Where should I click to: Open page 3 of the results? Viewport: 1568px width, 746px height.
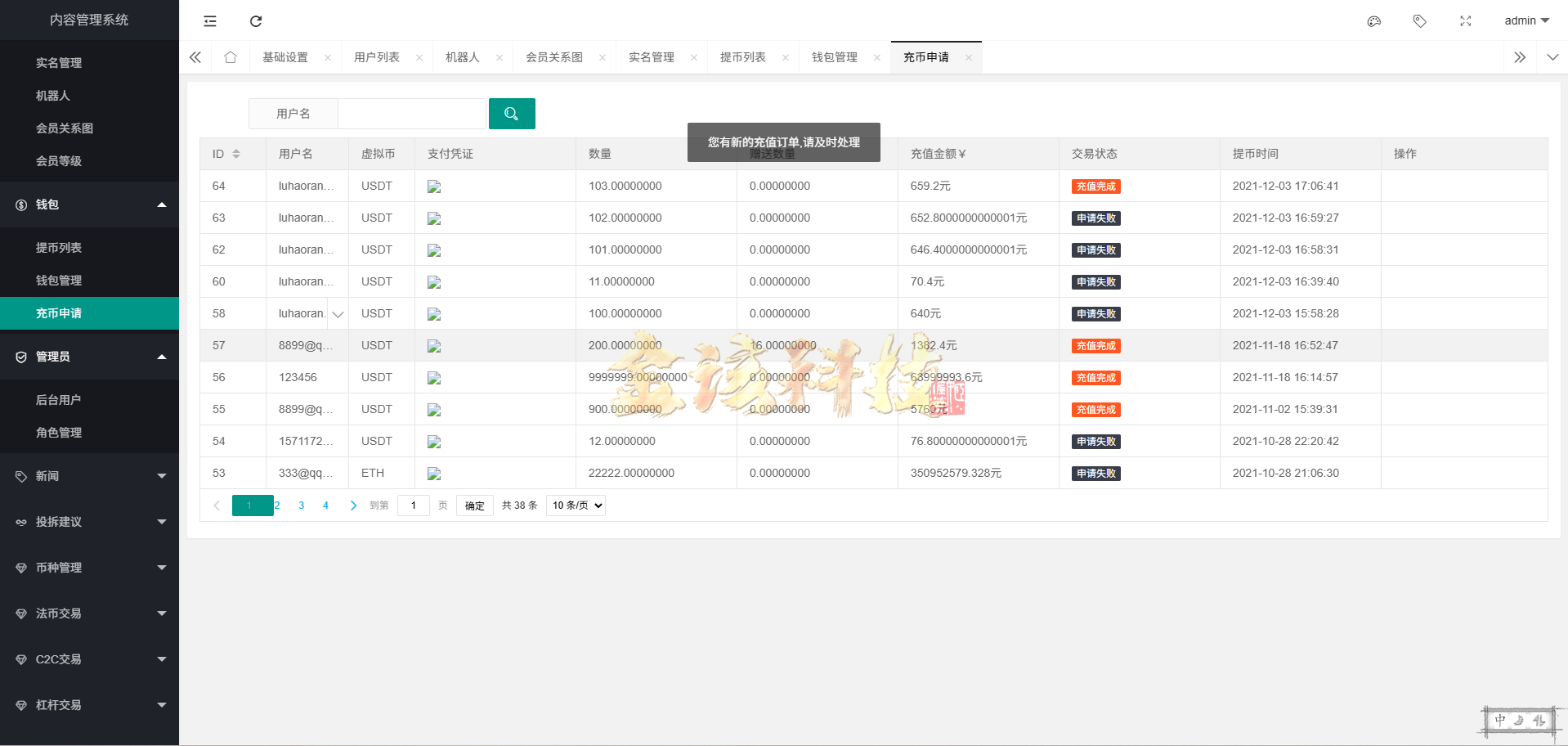click(x=301, y=505)
